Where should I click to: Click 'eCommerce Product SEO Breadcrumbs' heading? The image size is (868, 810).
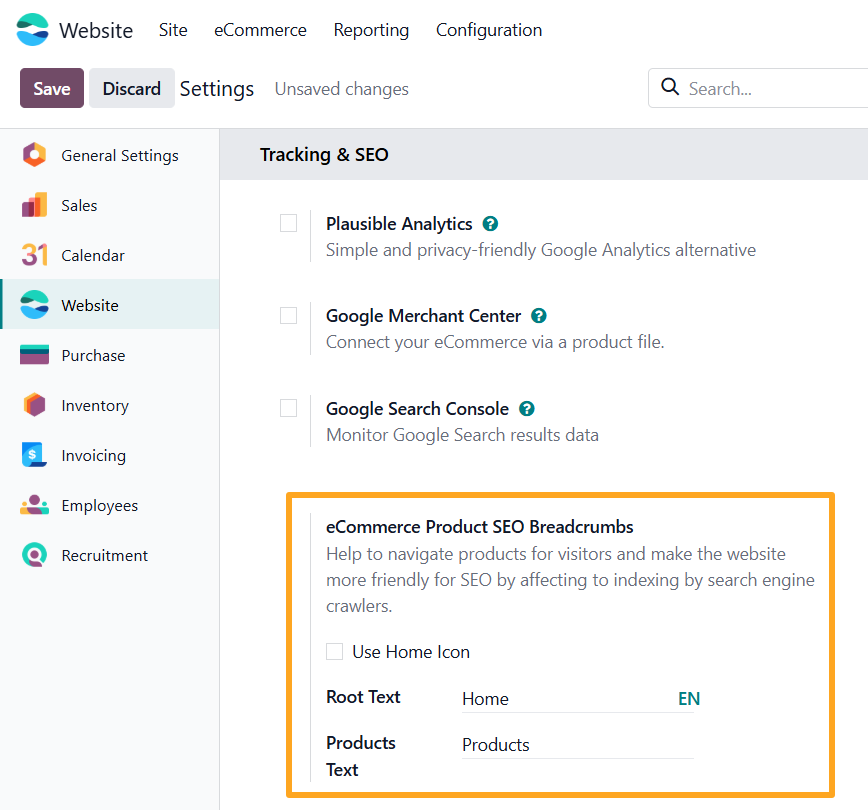point(479,527)
